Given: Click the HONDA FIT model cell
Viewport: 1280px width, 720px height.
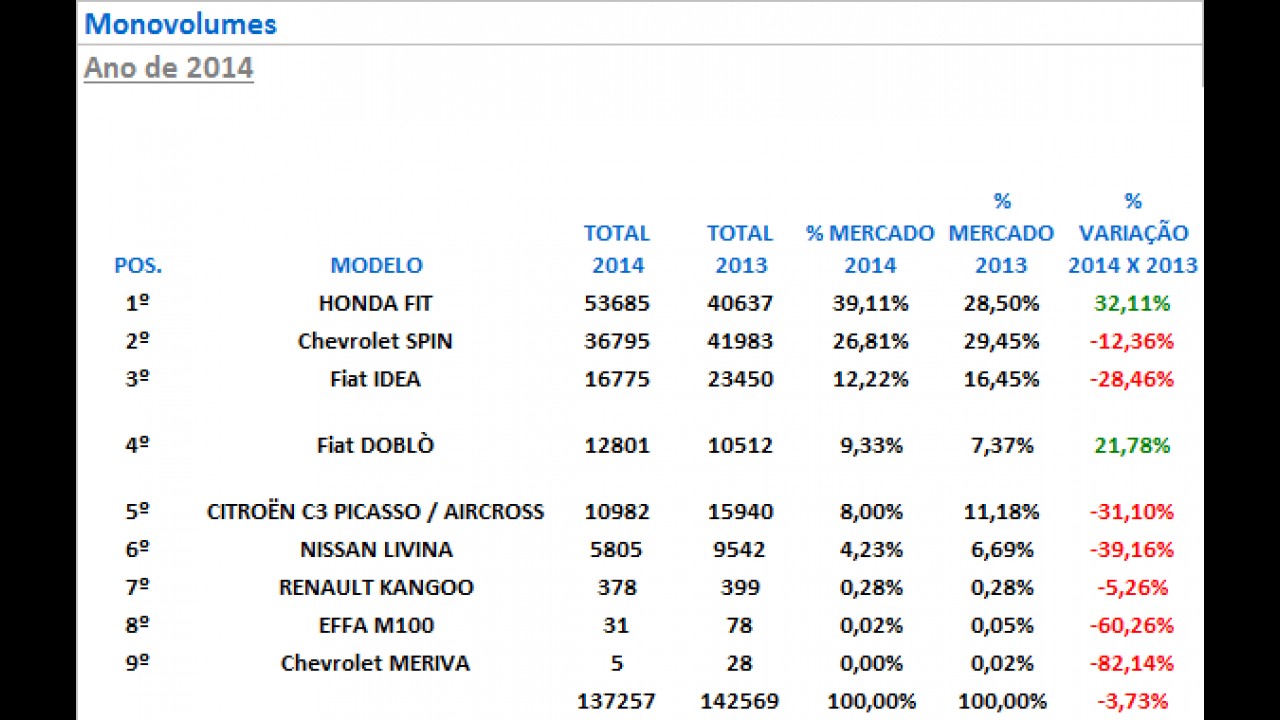Looking at the screenshot, I should click(x=376, y=303).
